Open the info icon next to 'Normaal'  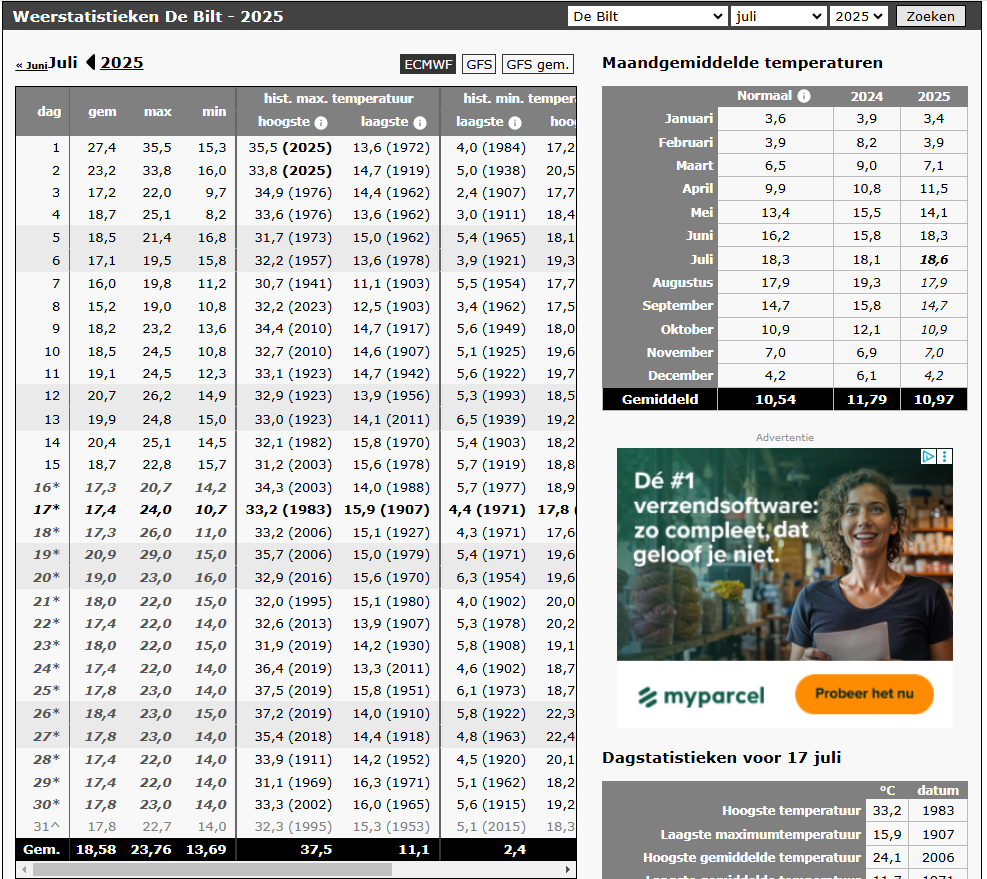click(804, 97)
